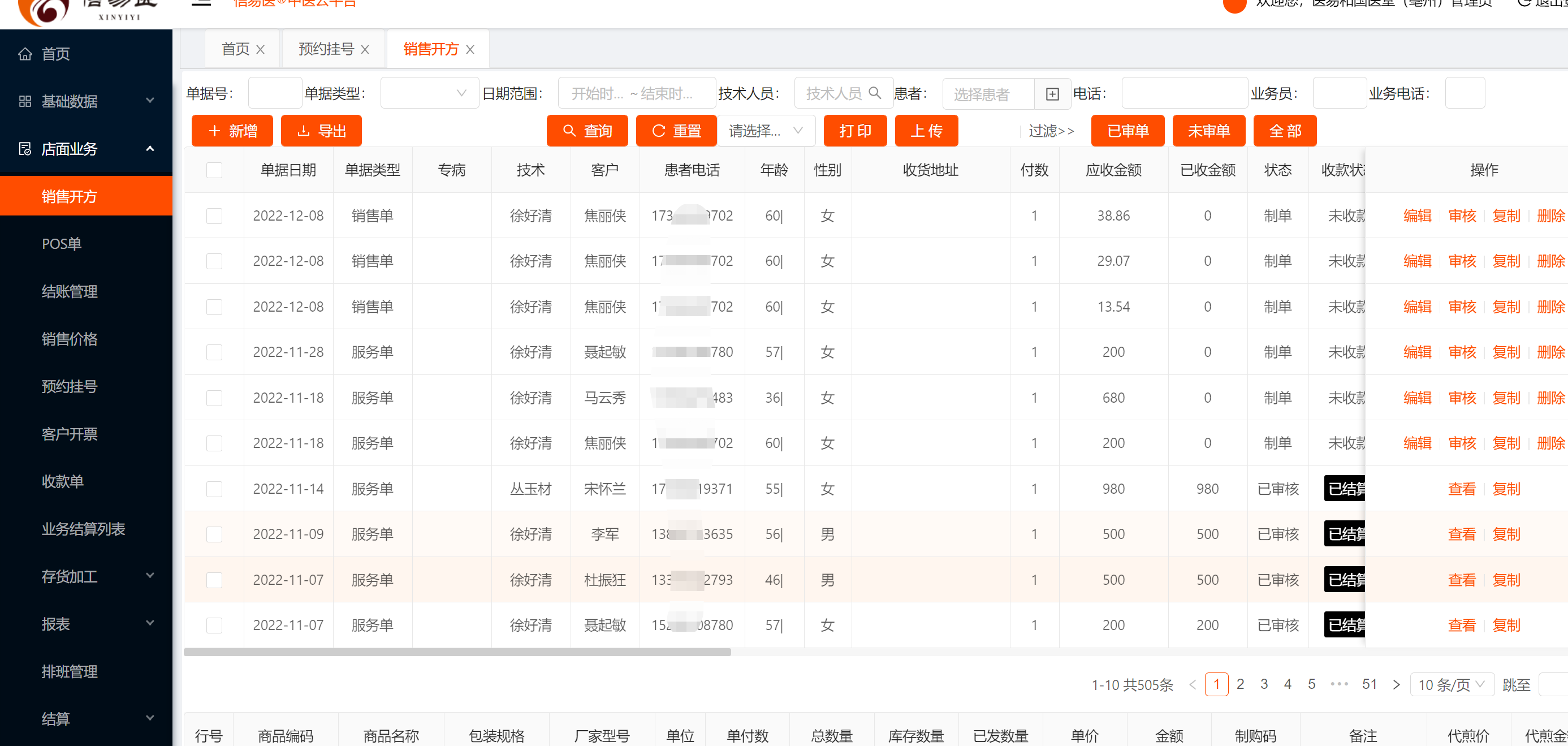
Task: Click 审核 for the 29.07 order
Action: pos(1462,261)
